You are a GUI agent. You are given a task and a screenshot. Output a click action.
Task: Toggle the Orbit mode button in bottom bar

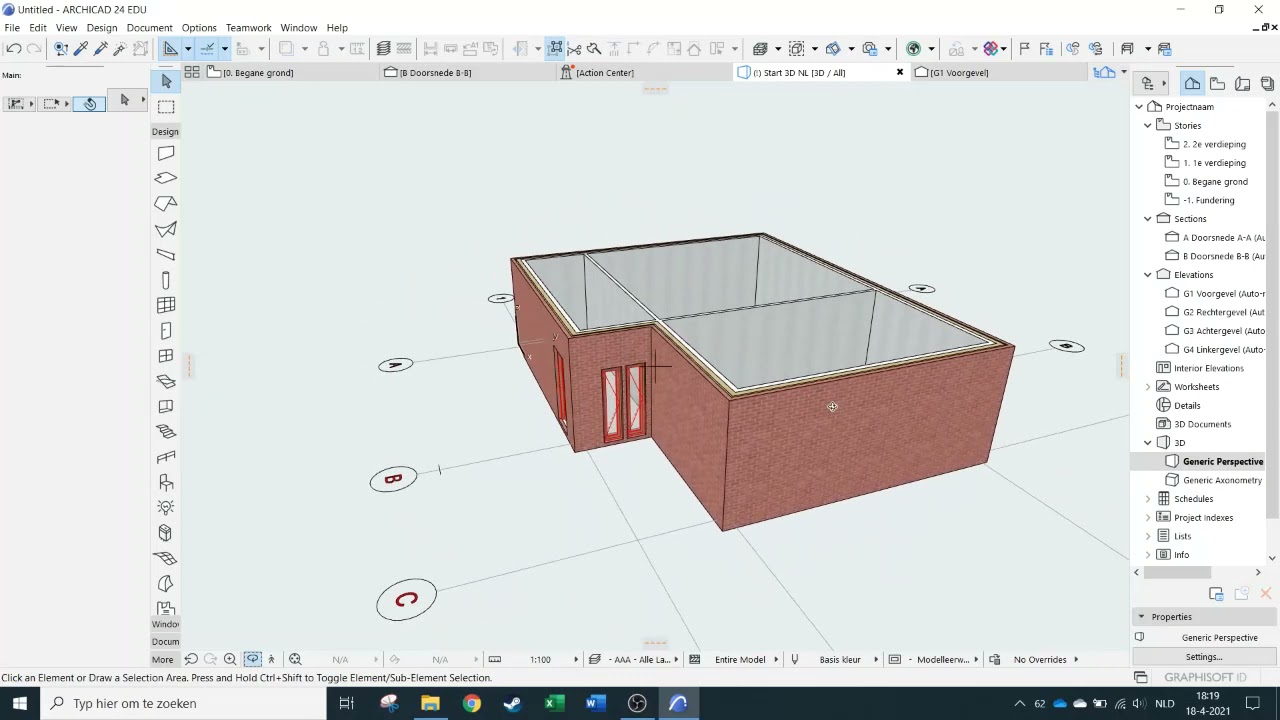(x=252, y=659)
